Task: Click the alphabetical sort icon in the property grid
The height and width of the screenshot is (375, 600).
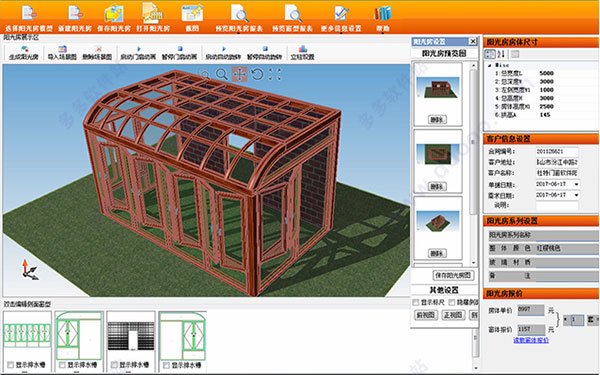Action: (502, 54)
